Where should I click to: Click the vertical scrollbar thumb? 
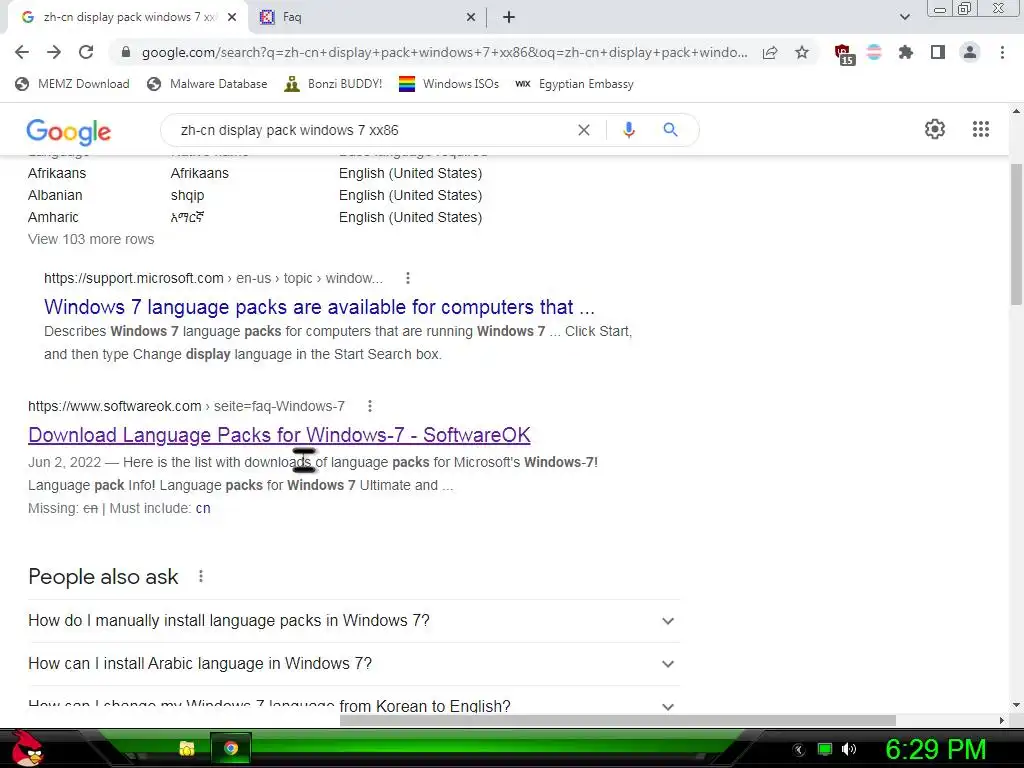(x=1016, y=234)
